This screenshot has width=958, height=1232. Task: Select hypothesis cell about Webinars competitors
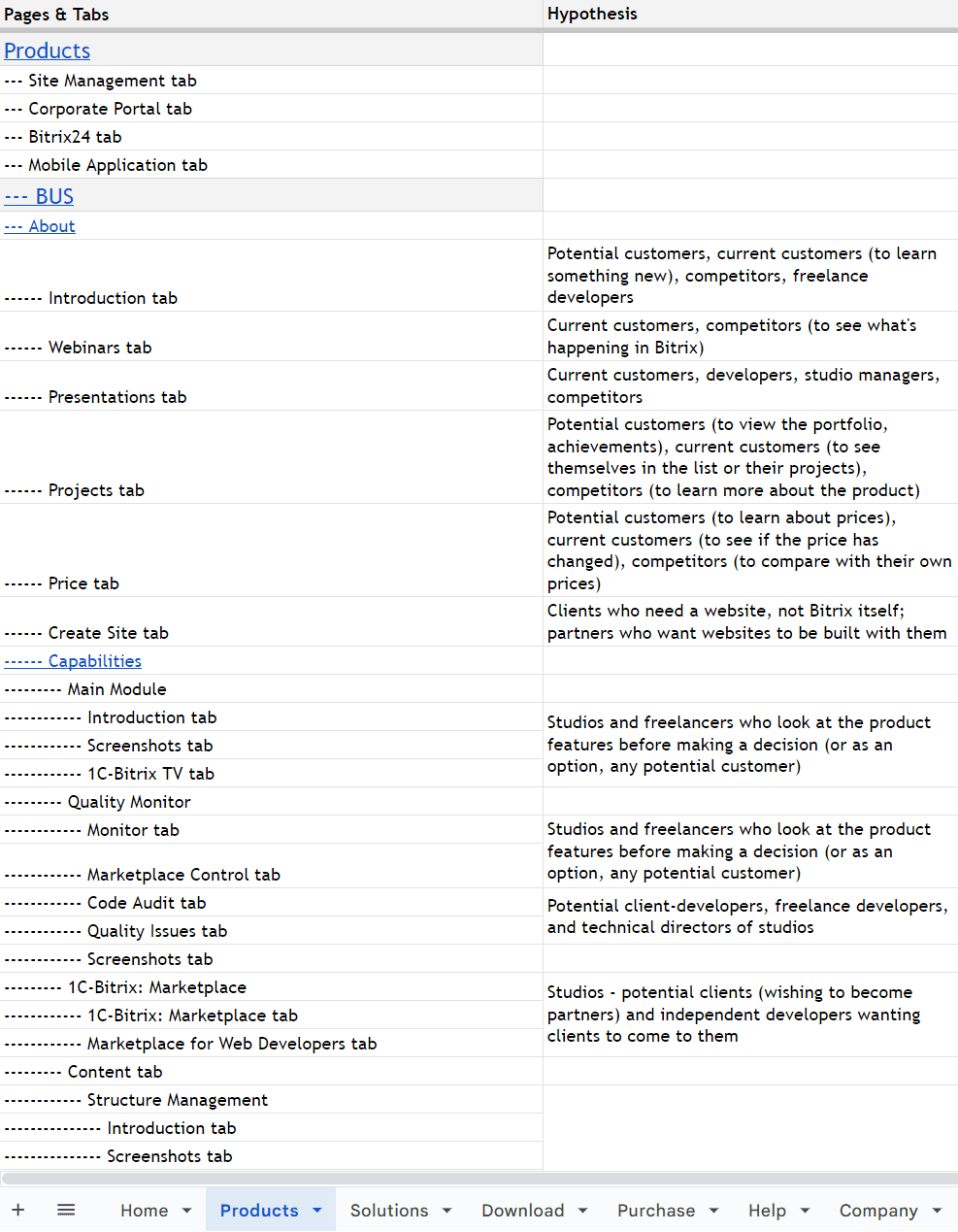coord(750,337)
